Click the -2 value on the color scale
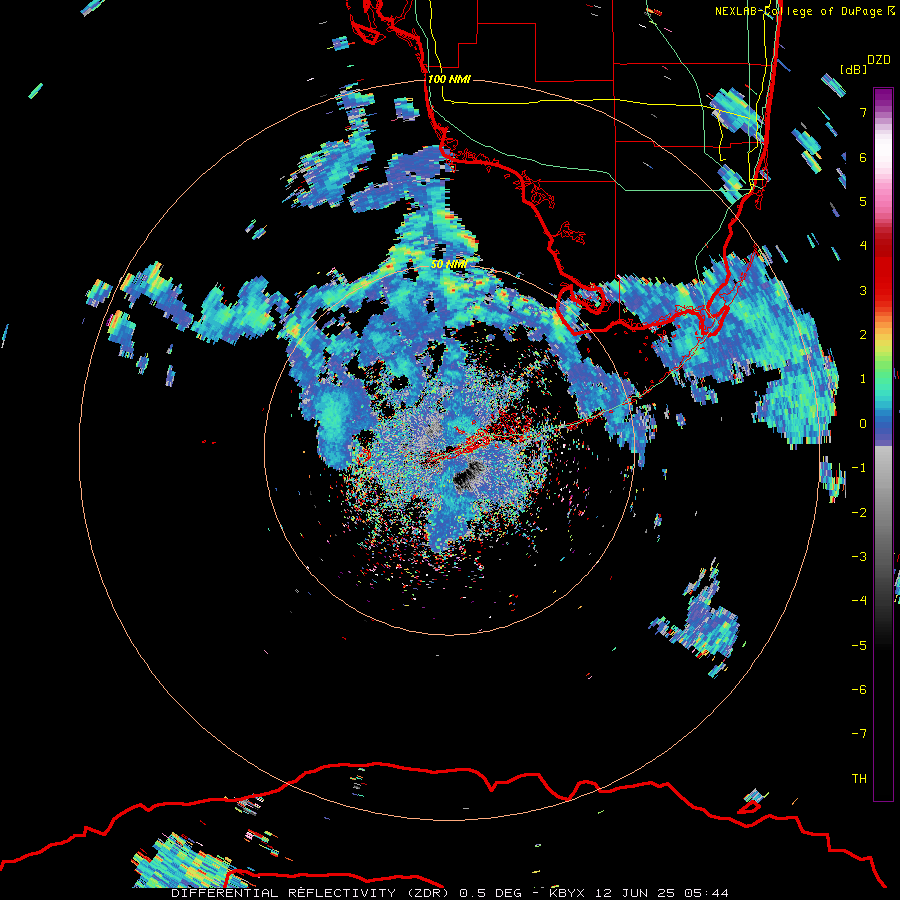 click(859, 513)
